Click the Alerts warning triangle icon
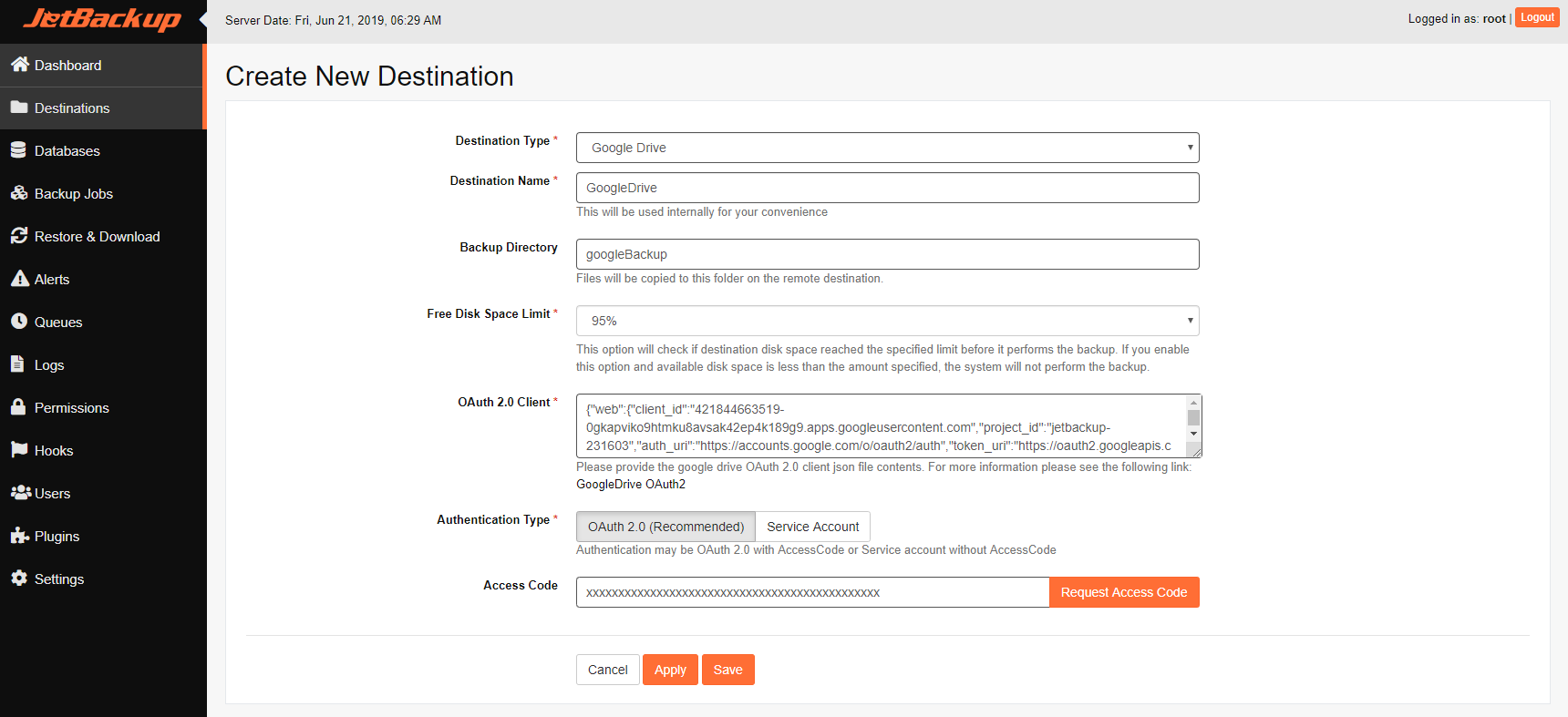The height and width of the screenshot is (717, 1568). click(19, 278)
